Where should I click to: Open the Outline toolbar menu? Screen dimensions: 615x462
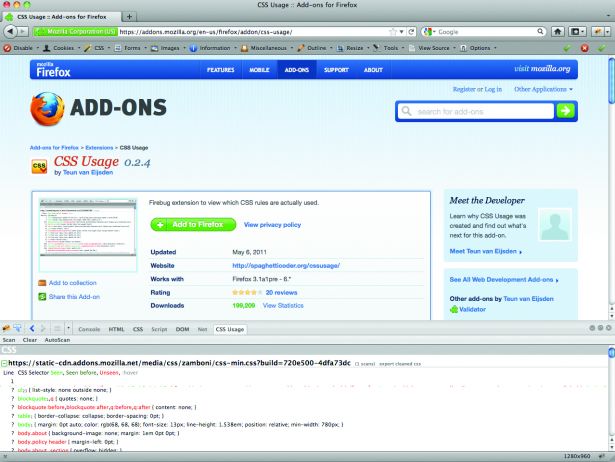pyautogui.click(x=315, y=48)
